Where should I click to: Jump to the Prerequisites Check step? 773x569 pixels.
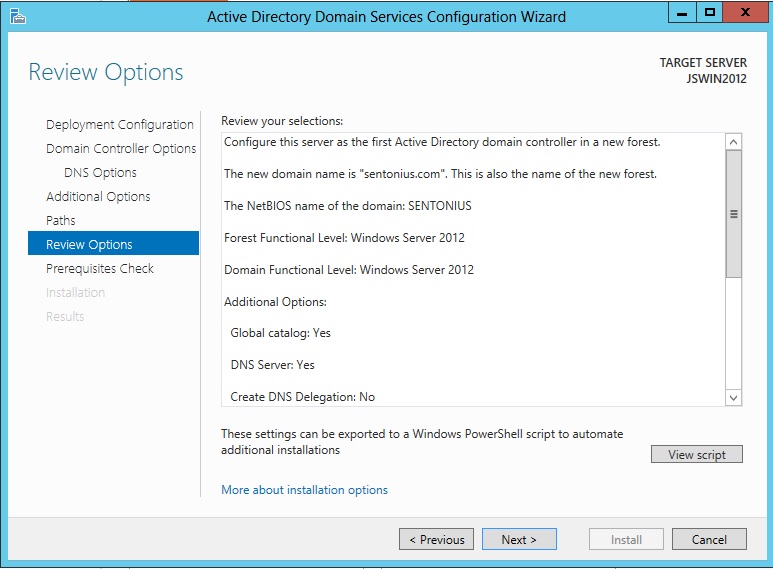click(100, 268)
